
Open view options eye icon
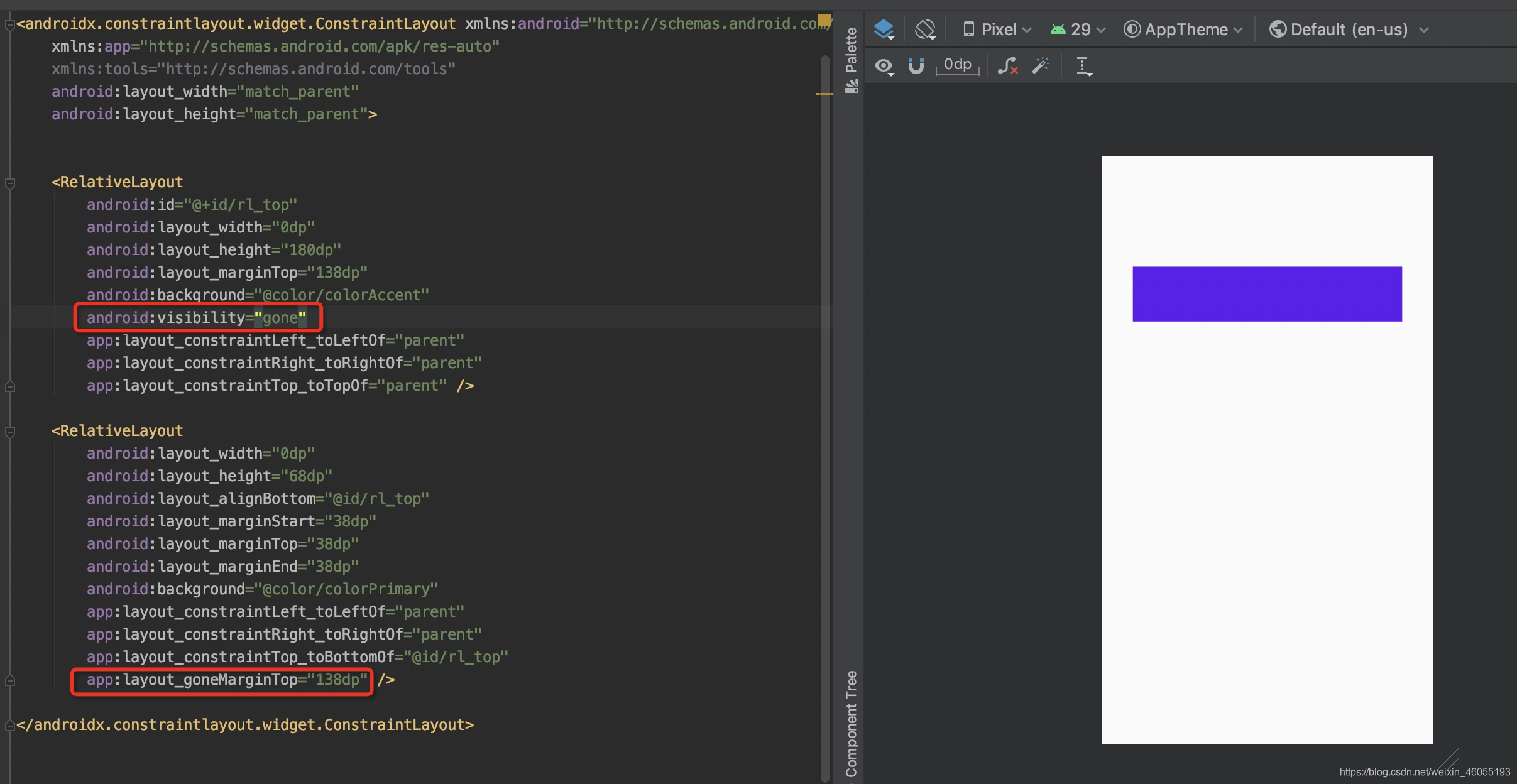pyautogui.click(x=885, y=66)
